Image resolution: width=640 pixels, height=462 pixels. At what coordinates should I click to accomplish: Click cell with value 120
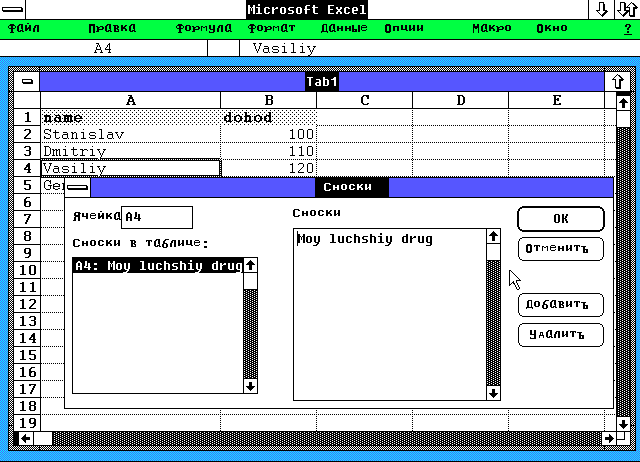point(269,168)
